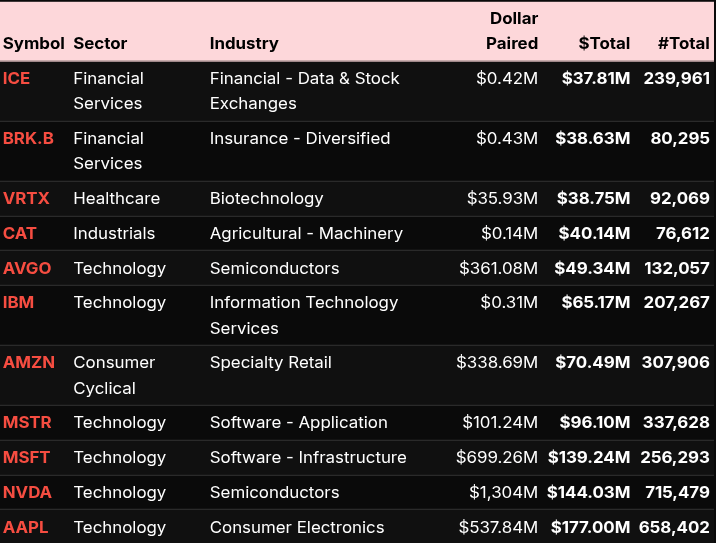The width and height of the screenshot is (716, 543).
Task: Select the NVDA $144.03M total cell
Action: (x=589, y=492)
